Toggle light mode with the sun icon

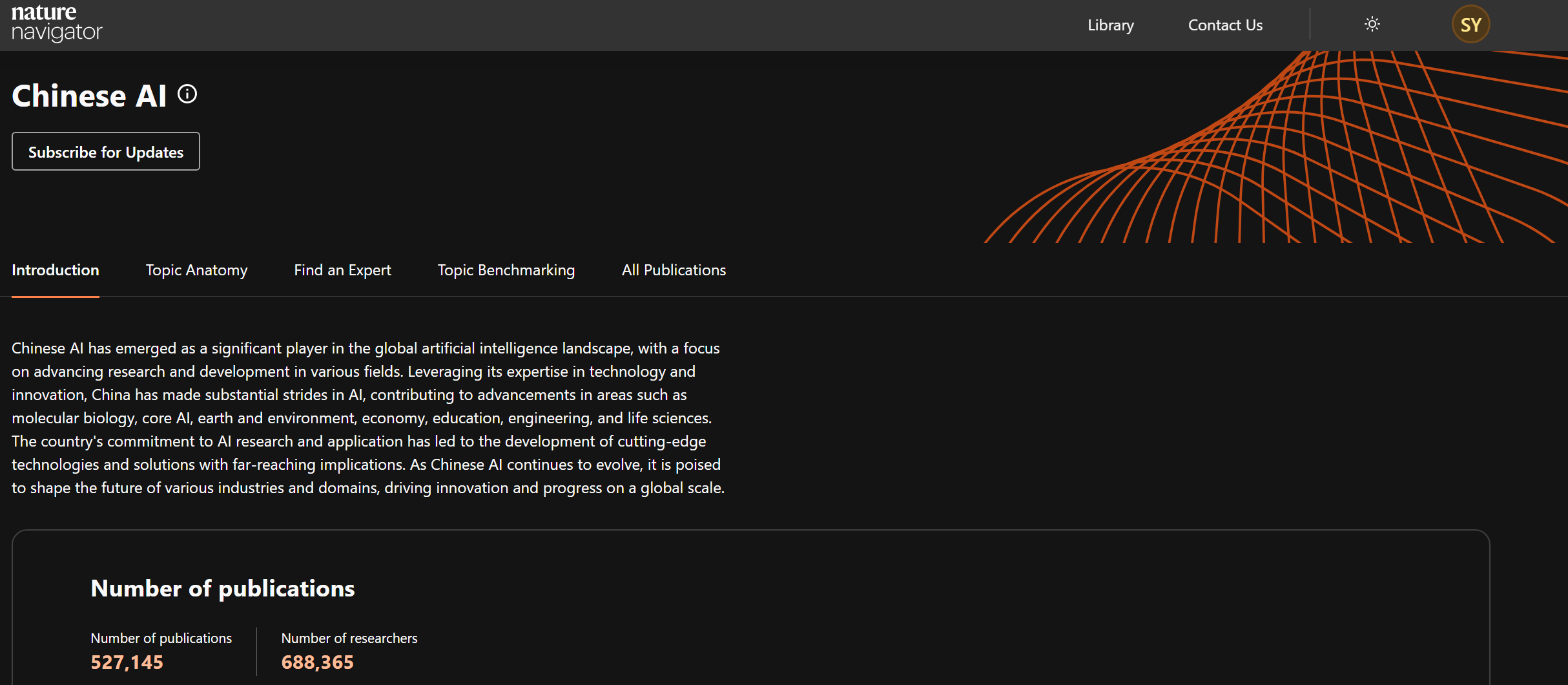1372,25
